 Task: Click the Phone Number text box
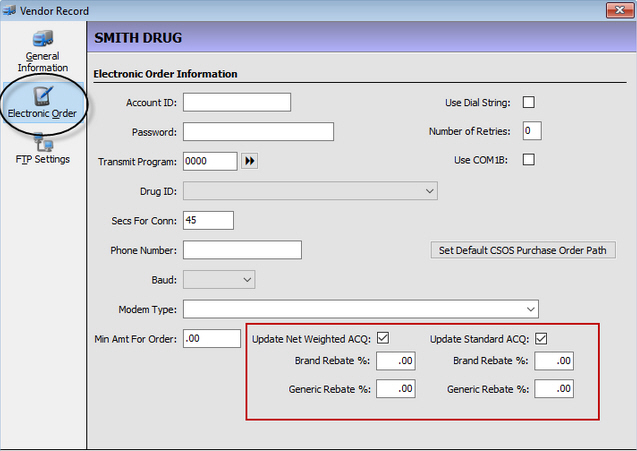coord(243,250)
